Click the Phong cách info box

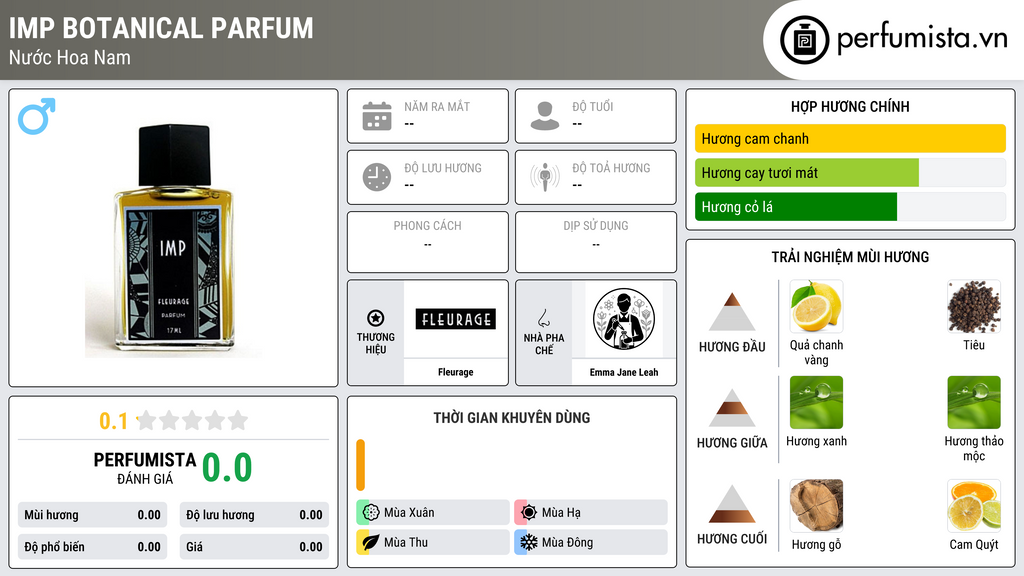(x=428, y=242)
